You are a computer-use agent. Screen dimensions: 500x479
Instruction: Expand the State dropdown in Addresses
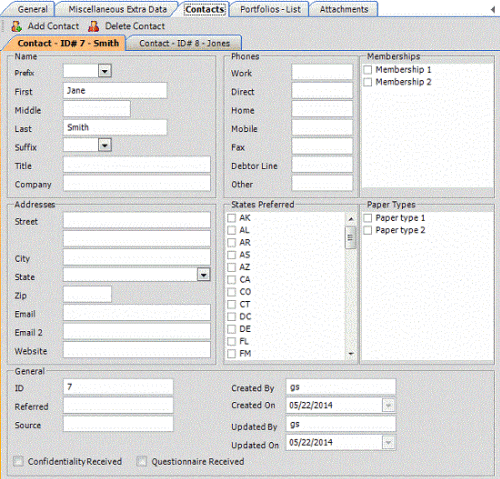[204, 275]
